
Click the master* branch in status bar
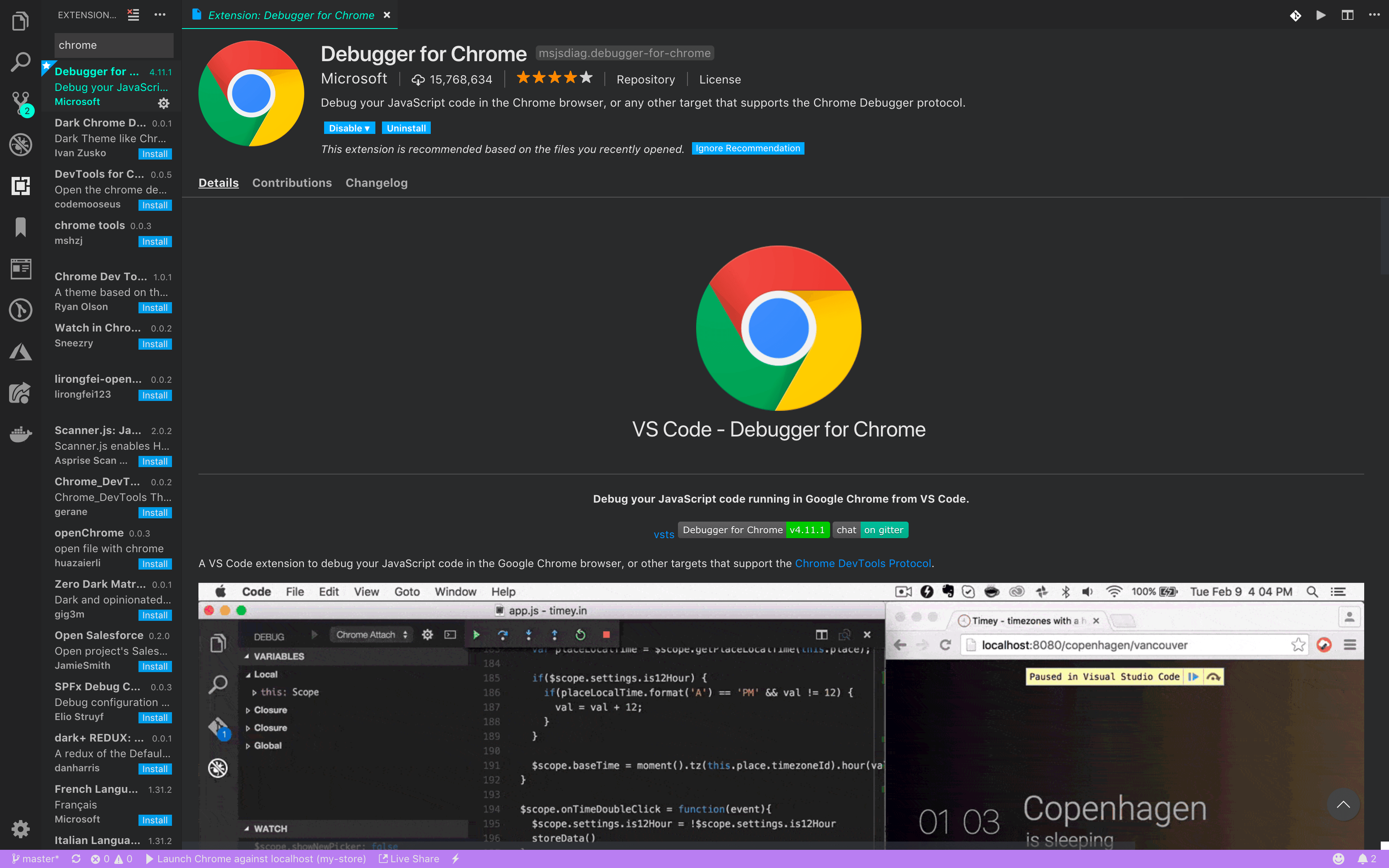(x=36, y=859)
